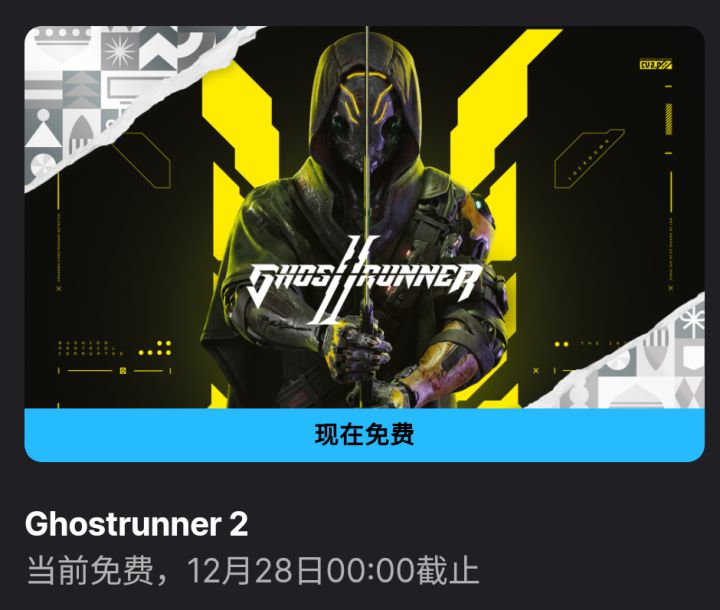Click the snowflake star in top-left decoration
The image size is (720, 610).
coord(120,53)
